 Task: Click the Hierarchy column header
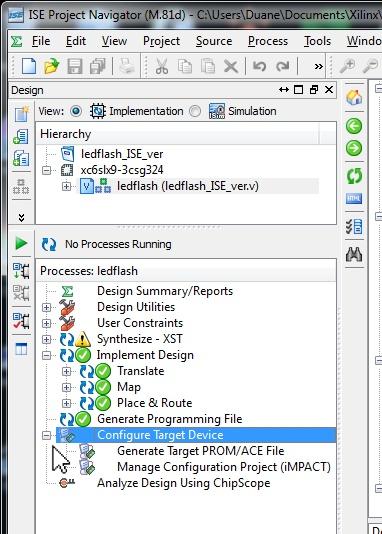coord(177,134)
